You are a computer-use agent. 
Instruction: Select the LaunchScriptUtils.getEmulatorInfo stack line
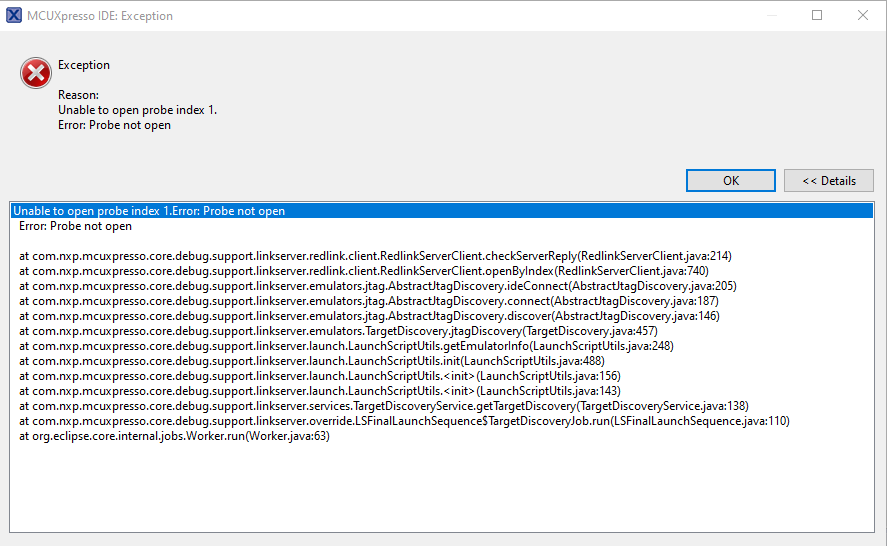click(x=346, y=346)
